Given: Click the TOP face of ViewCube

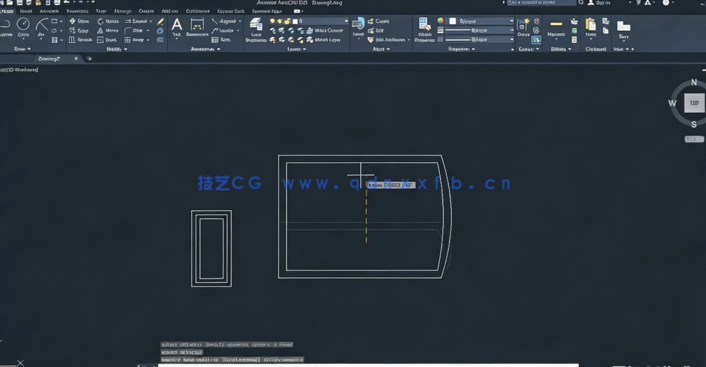Looking at the screenshot, I should (x=694, y=103).
